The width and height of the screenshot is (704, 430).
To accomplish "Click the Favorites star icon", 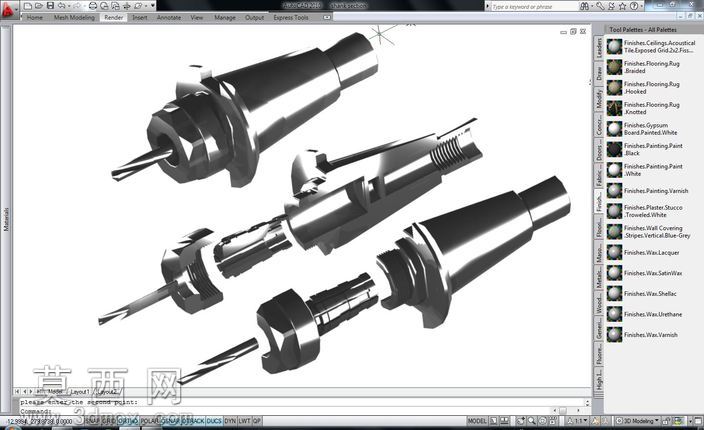I will tap(622, 6).
